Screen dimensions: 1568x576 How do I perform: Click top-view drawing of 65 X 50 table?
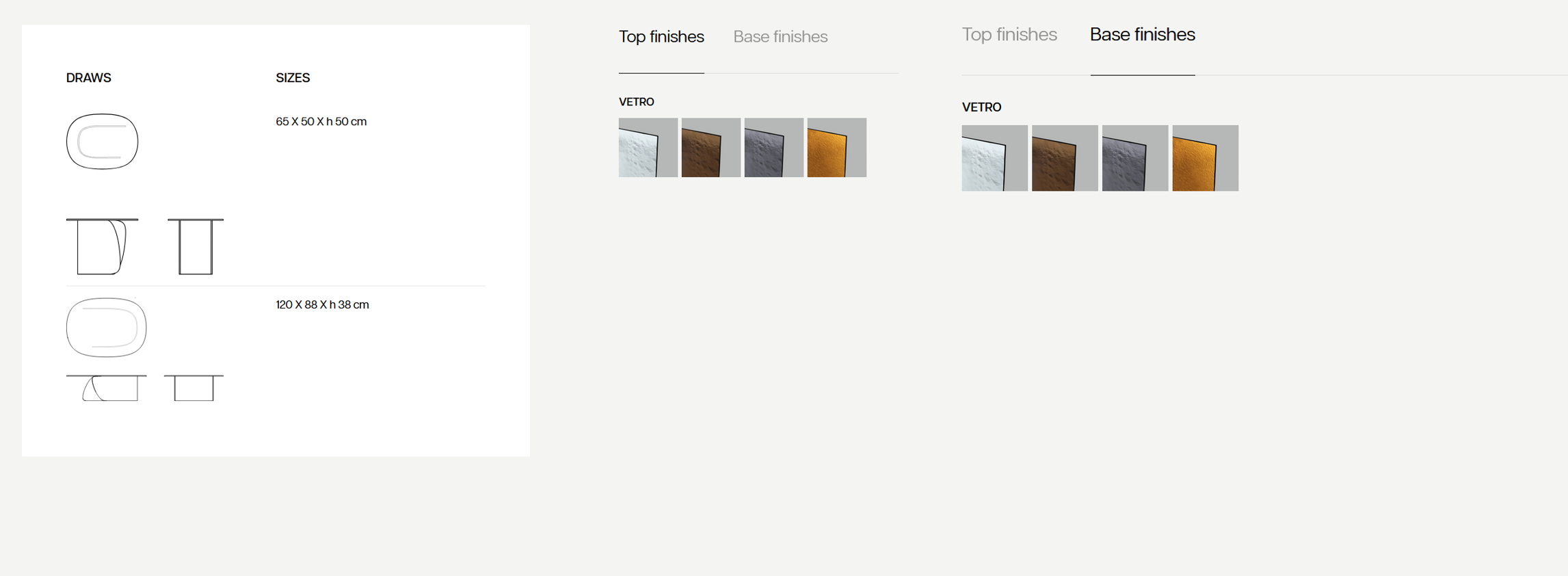pos(103,142)
